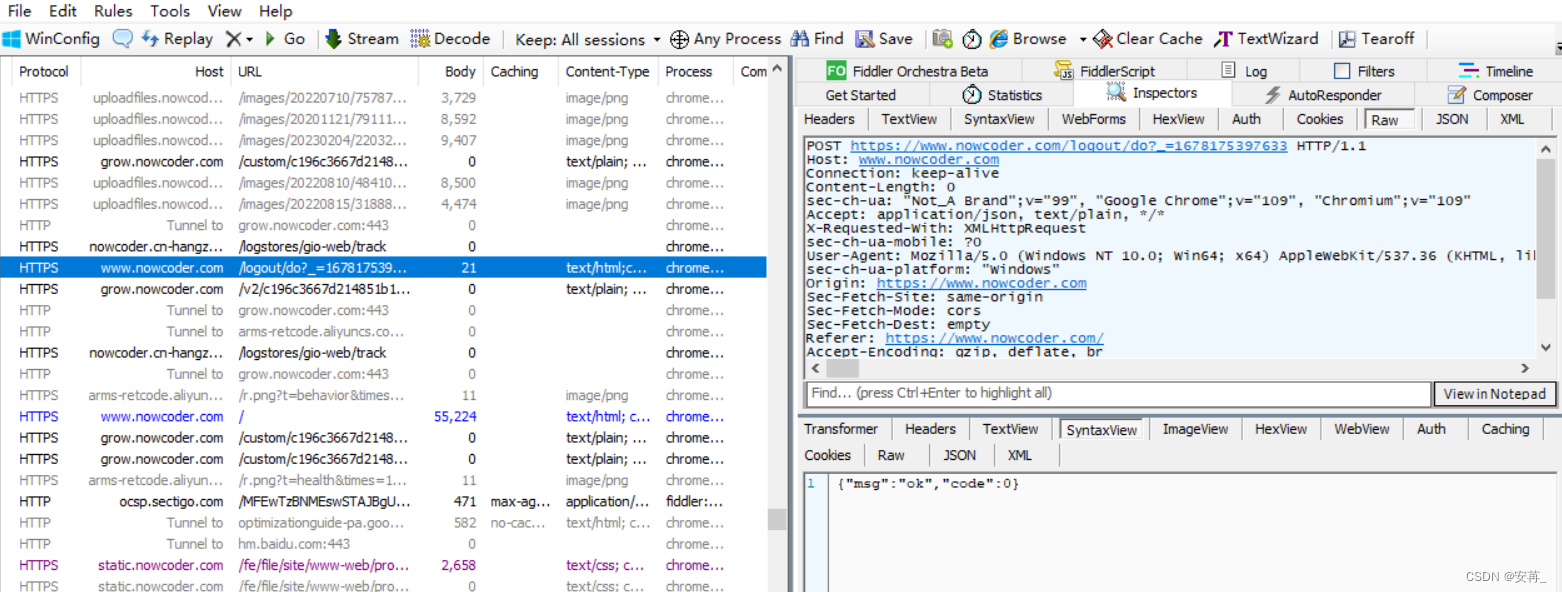This screenshot has height=592, width=1562.
Task: Open the View menu
Action: click(224, 11)
